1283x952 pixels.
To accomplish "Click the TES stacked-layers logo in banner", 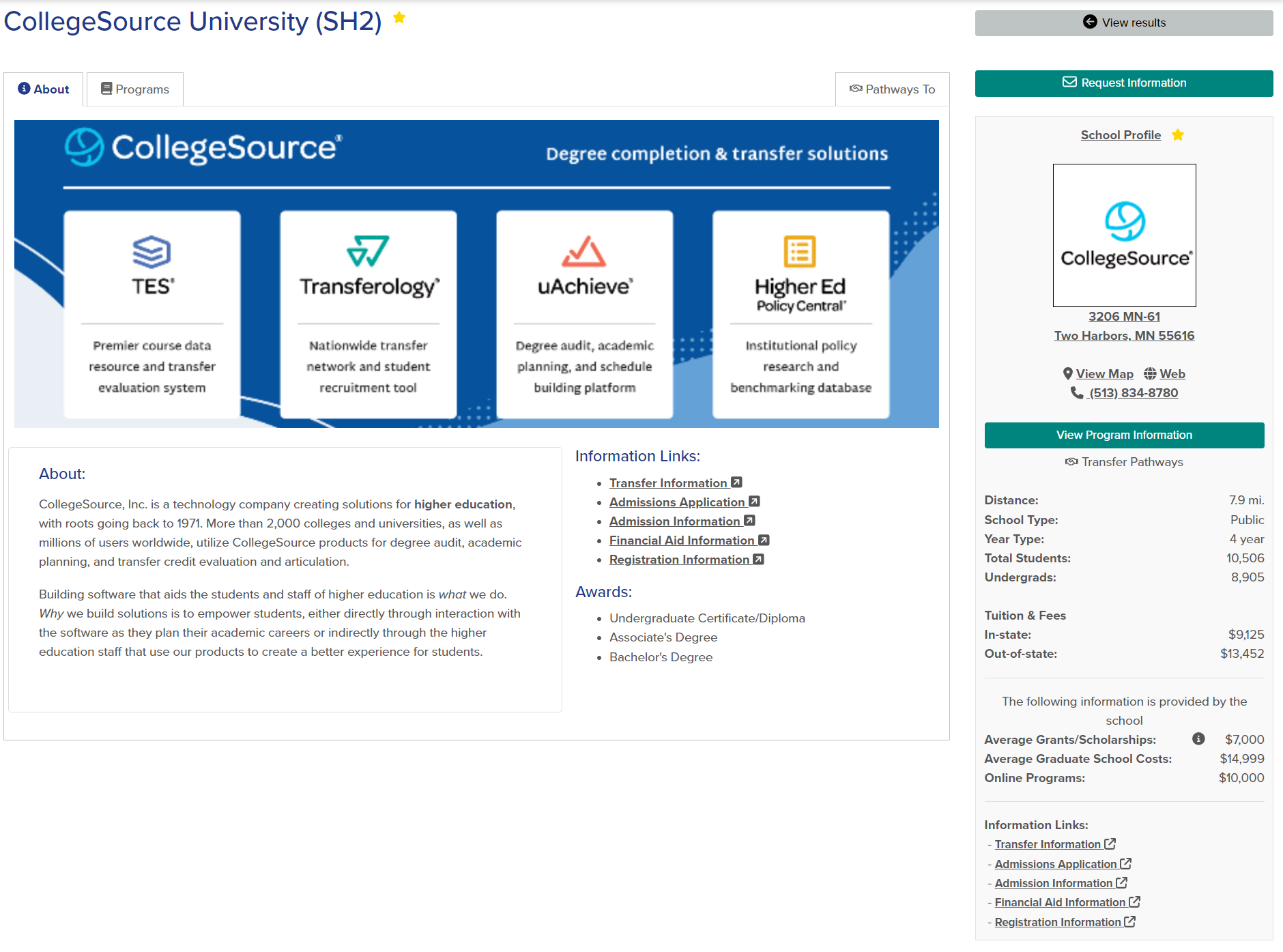I will (152, 252).
